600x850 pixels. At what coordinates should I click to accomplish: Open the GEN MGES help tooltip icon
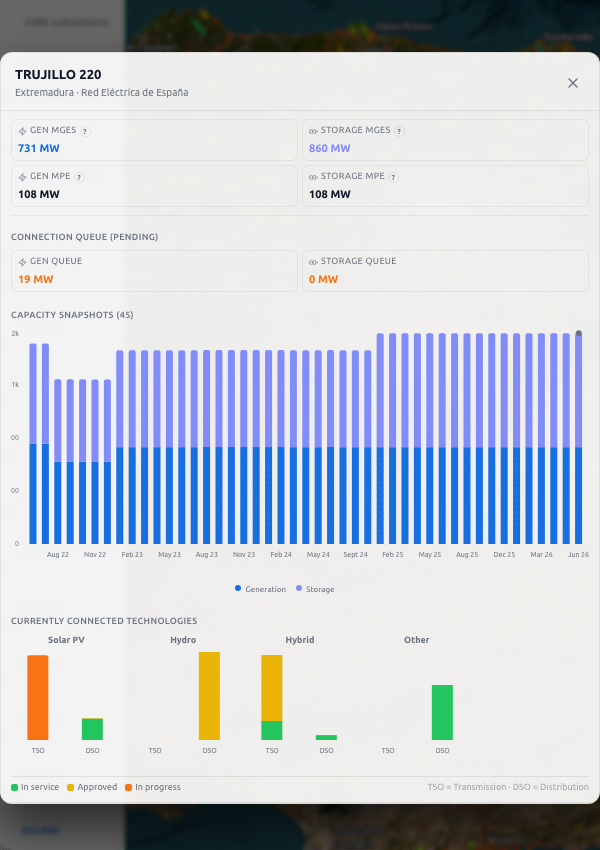[85, 131]
